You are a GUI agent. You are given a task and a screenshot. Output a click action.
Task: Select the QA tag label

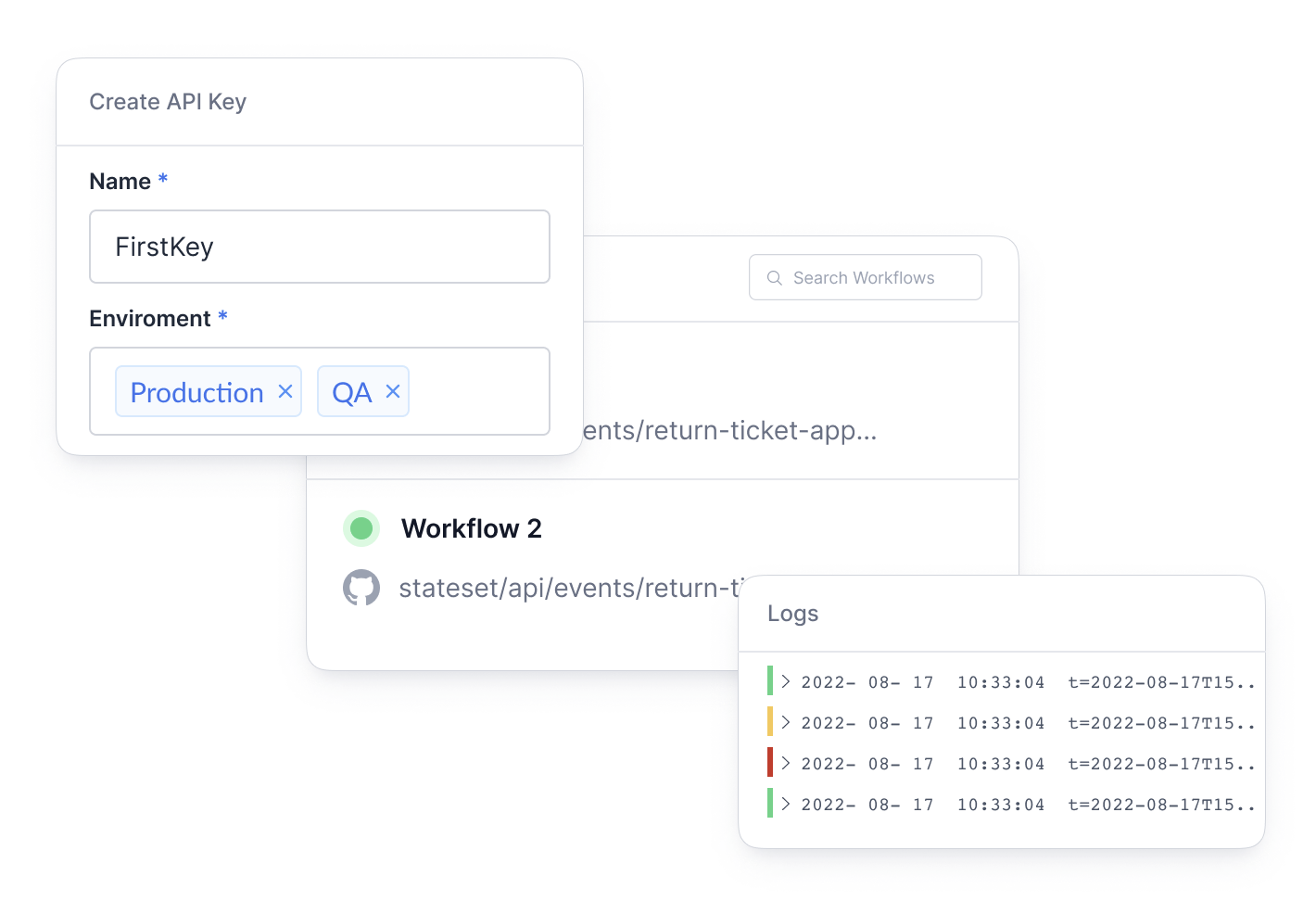click(x=352, y=393)
